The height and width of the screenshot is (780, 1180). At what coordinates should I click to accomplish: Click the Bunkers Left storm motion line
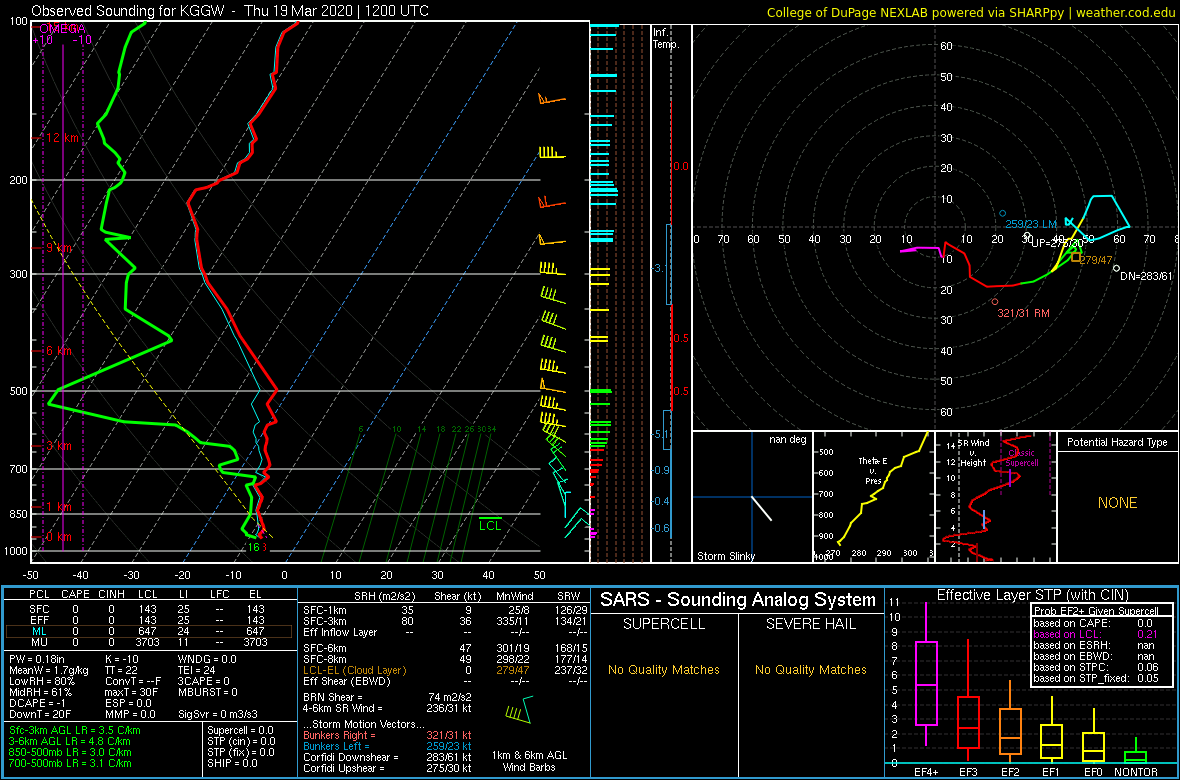tap(387, 745)
